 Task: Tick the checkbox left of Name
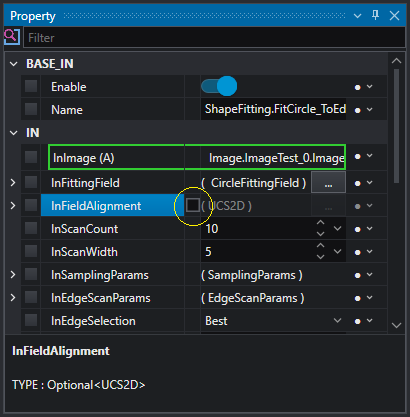click(x=31, y=109)
